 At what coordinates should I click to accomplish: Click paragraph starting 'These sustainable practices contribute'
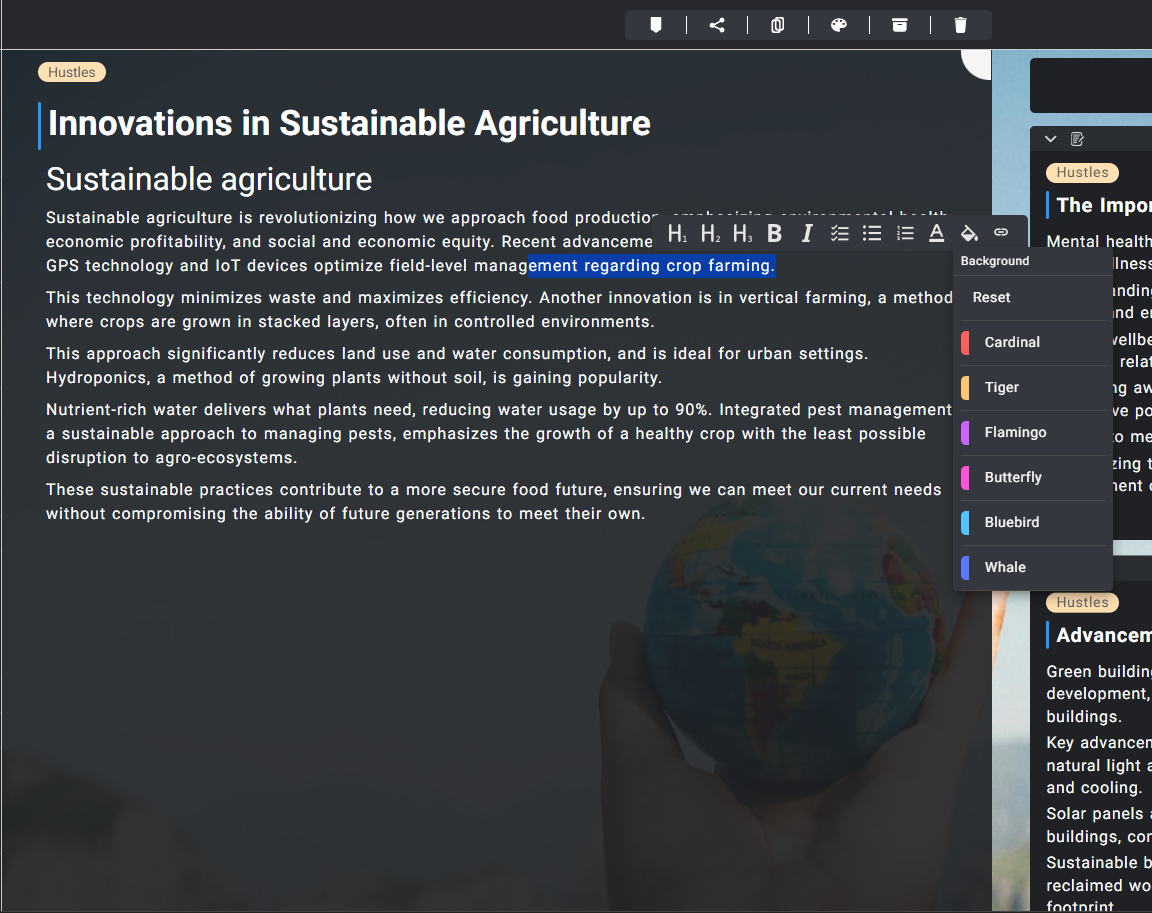tap(494, 502)
